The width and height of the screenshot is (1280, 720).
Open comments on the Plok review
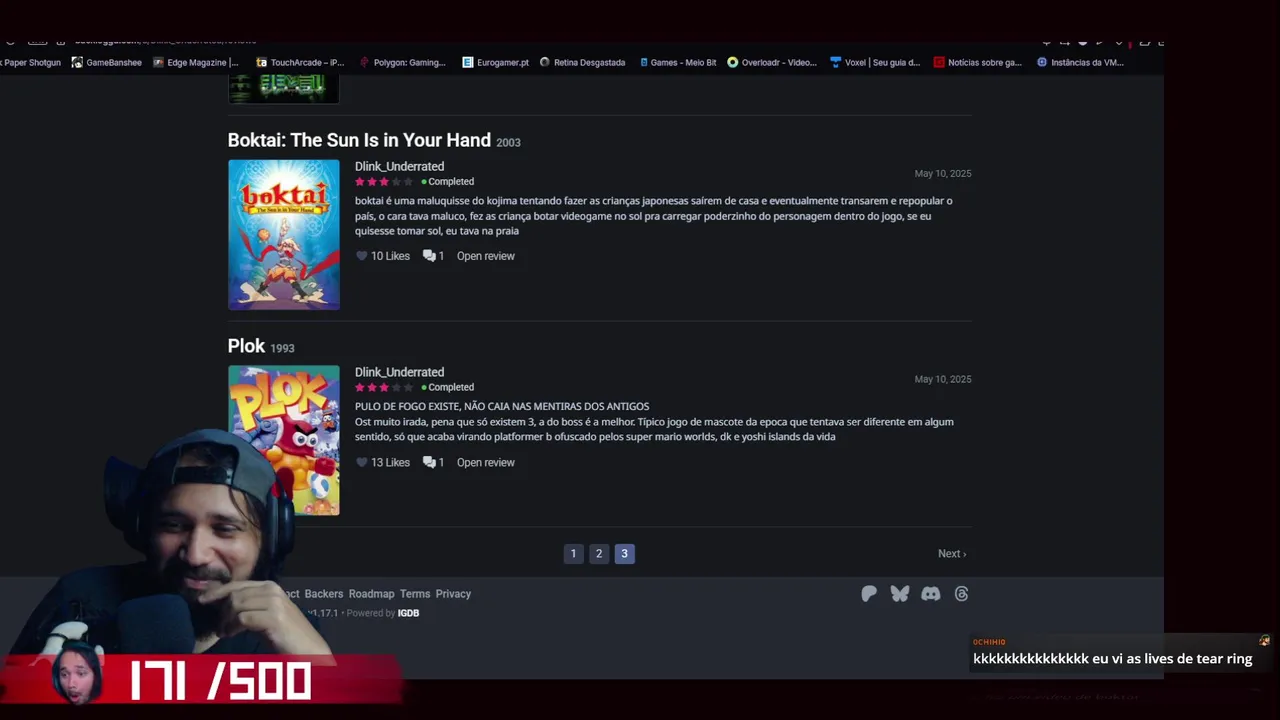pyautogui.click(x=433, y=462)
